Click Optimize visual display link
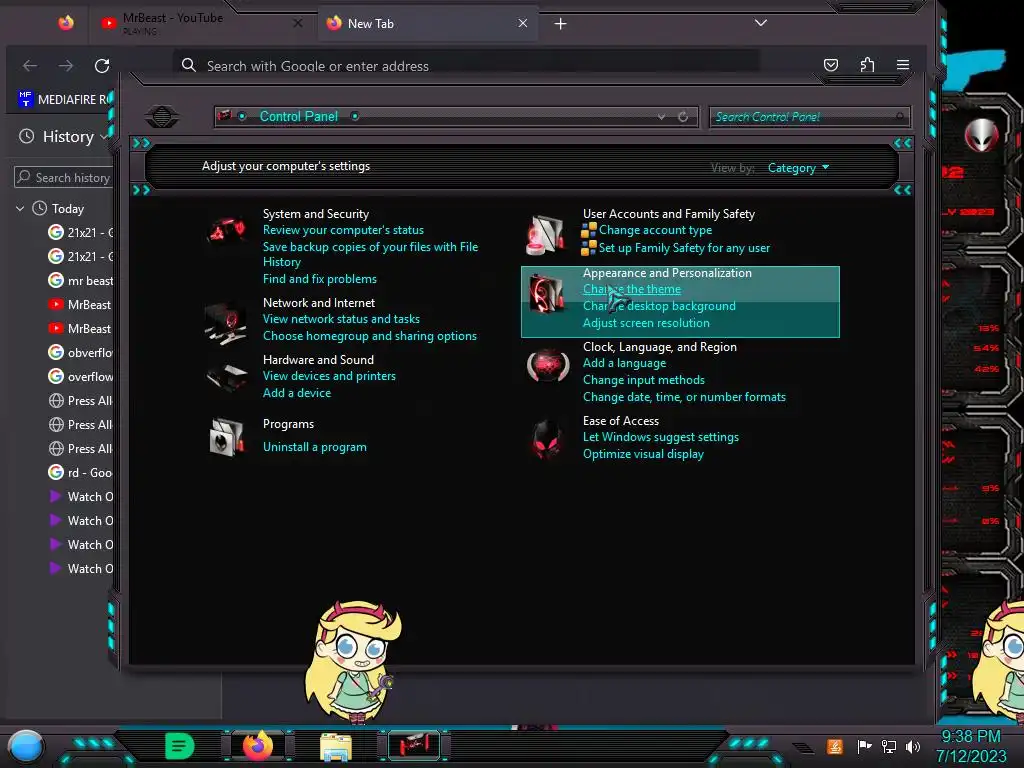1024x768 pixels. pyautogui.click(x=643, y=454)
